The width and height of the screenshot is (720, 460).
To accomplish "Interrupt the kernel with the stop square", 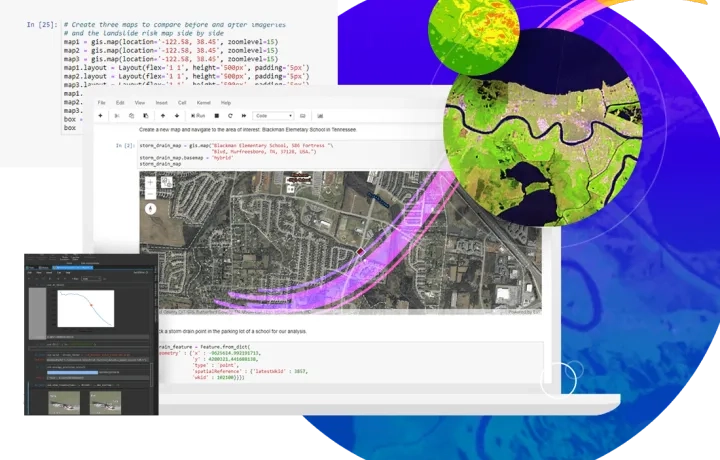I will point(217,116).
